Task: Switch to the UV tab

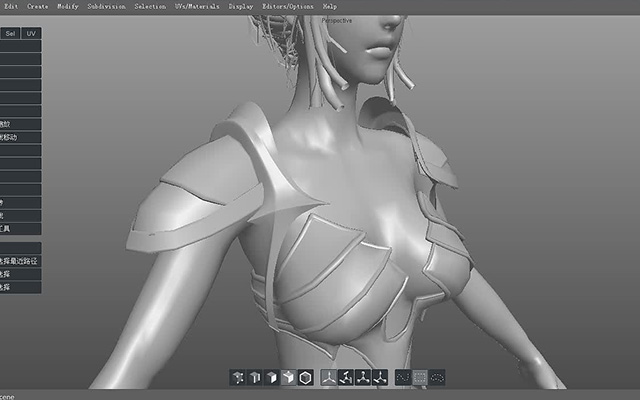Action: [31, 33]
